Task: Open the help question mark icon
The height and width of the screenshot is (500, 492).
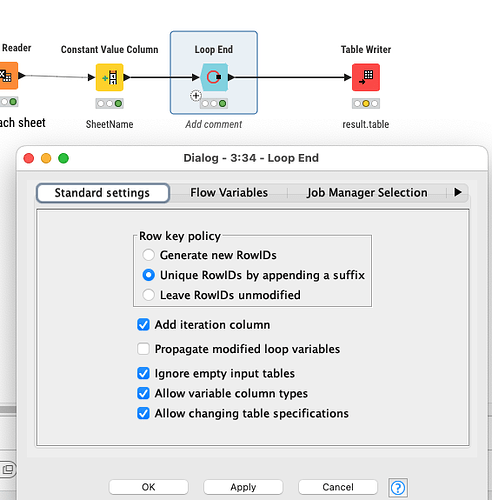Action: coord(398,488)
